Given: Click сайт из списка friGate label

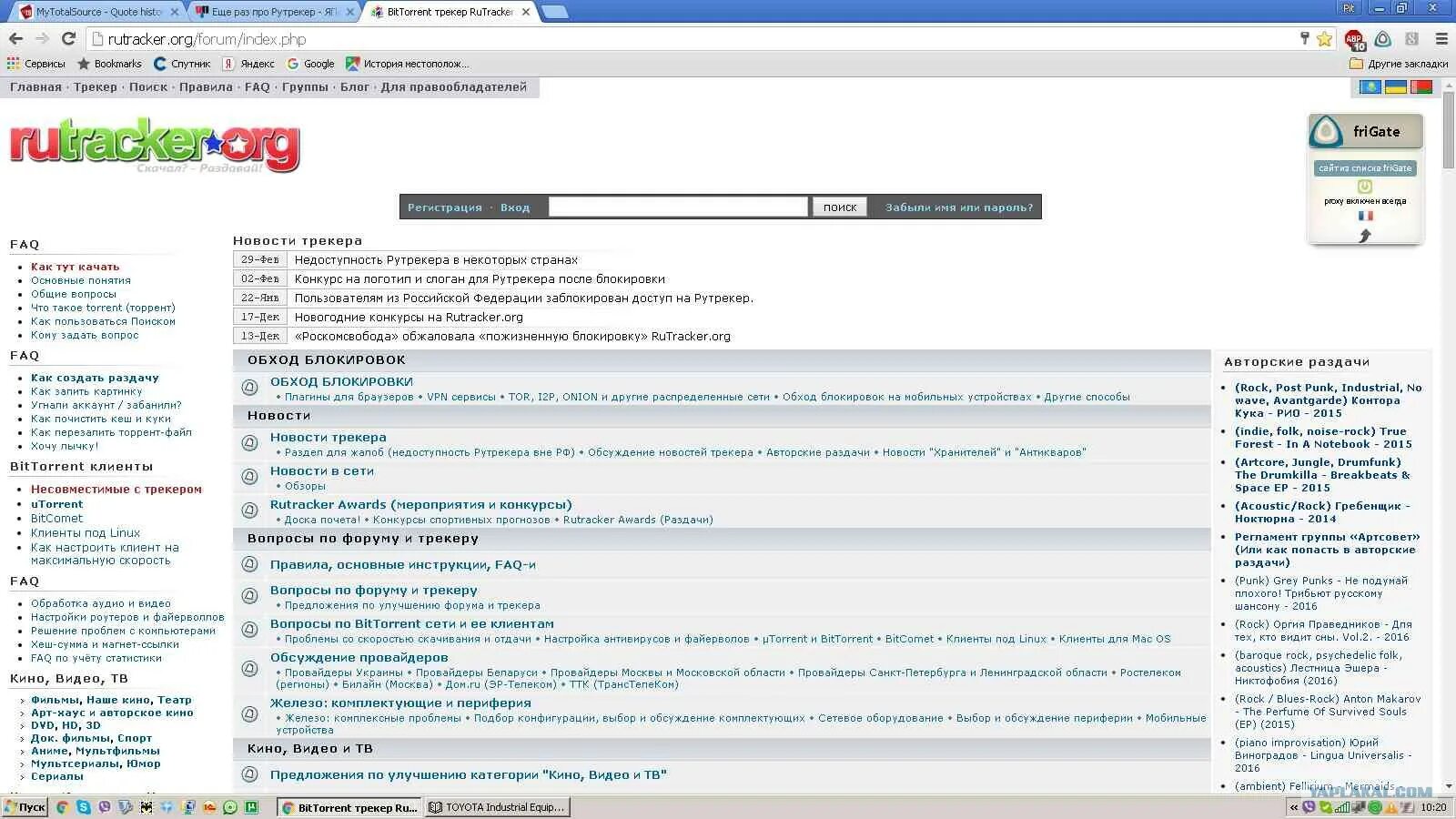Looking at the screenshot, I should tap(1365, 168).
